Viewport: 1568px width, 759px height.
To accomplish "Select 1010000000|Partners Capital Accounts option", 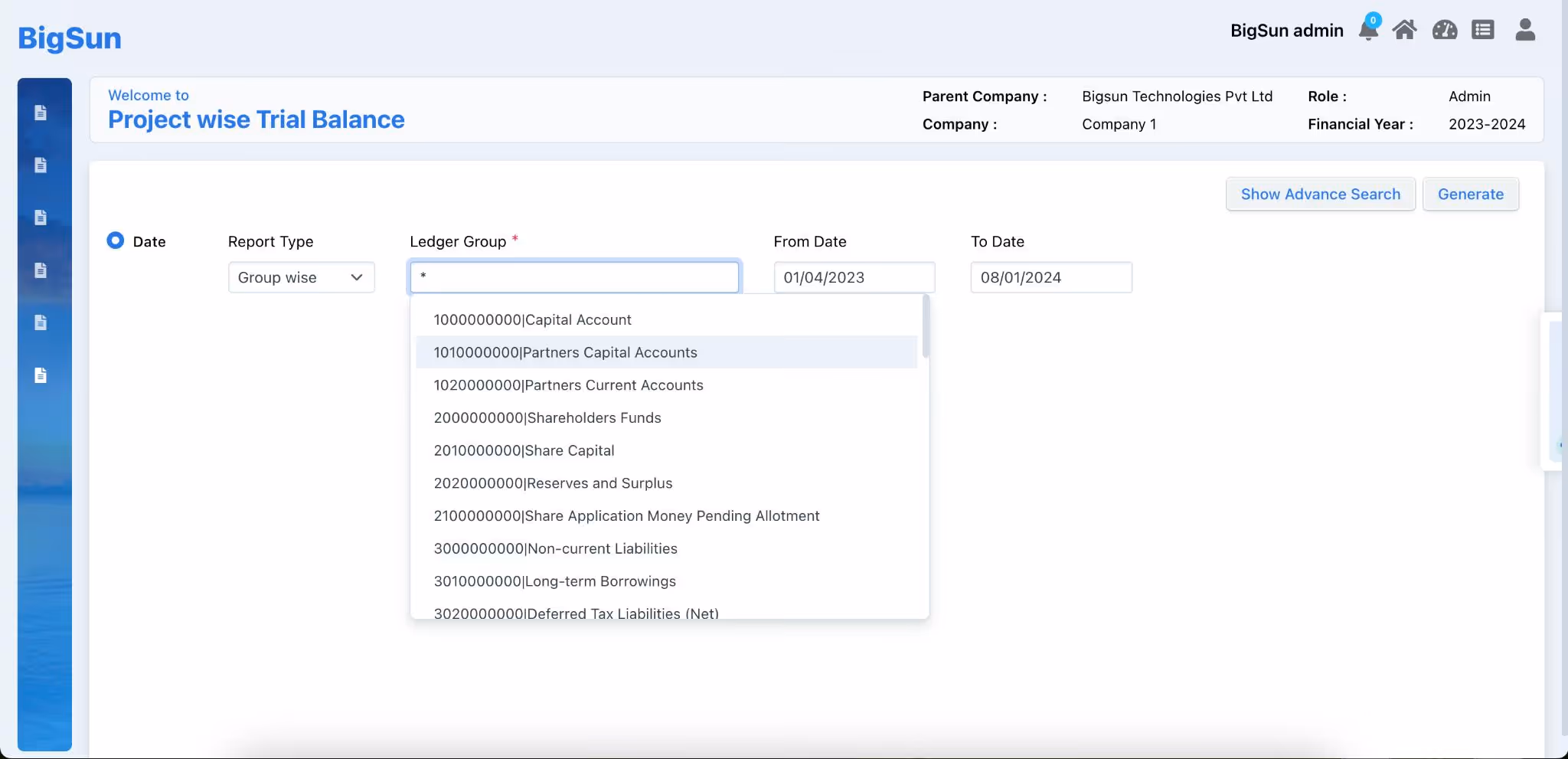I will [x=666, y=352].
